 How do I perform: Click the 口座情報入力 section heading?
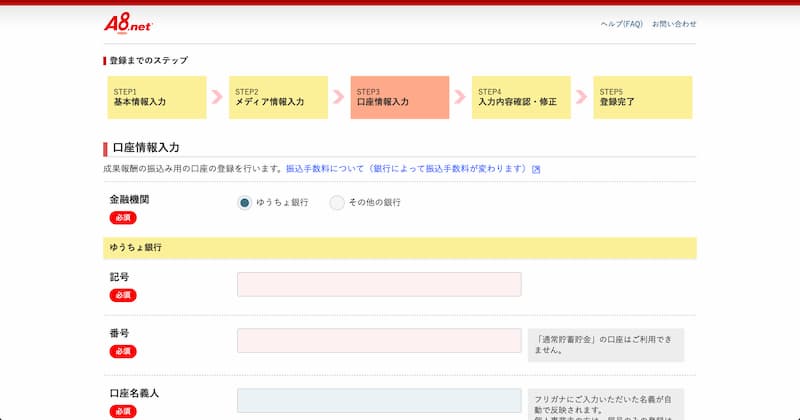(x=146, y=147)
